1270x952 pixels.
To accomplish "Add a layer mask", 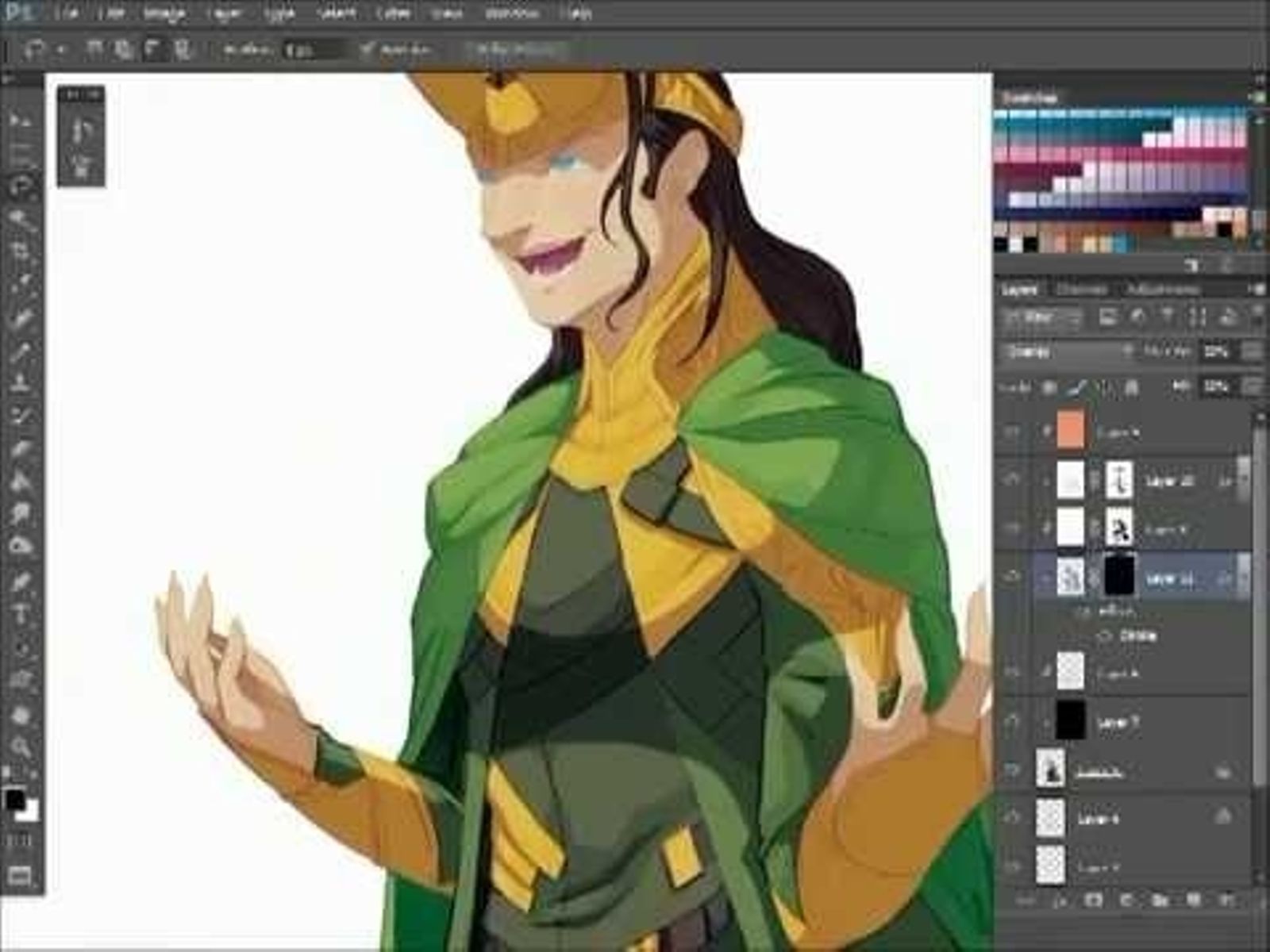I will coord(1094,901).
